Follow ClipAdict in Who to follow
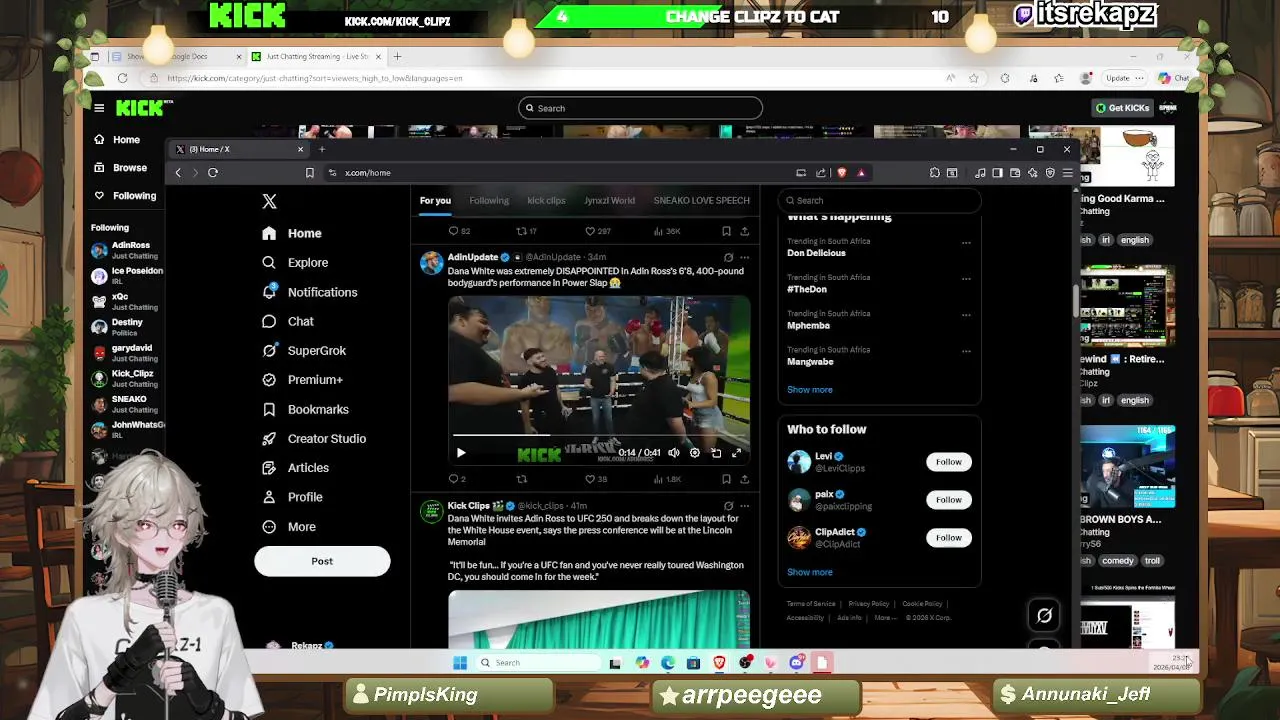Viewport: 1280px width, 720px height. coord(948,538)
